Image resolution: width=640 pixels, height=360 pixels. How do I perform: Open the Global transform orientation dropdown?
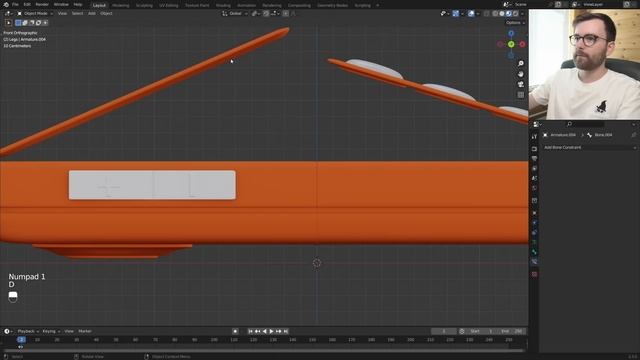pos(235,13)
